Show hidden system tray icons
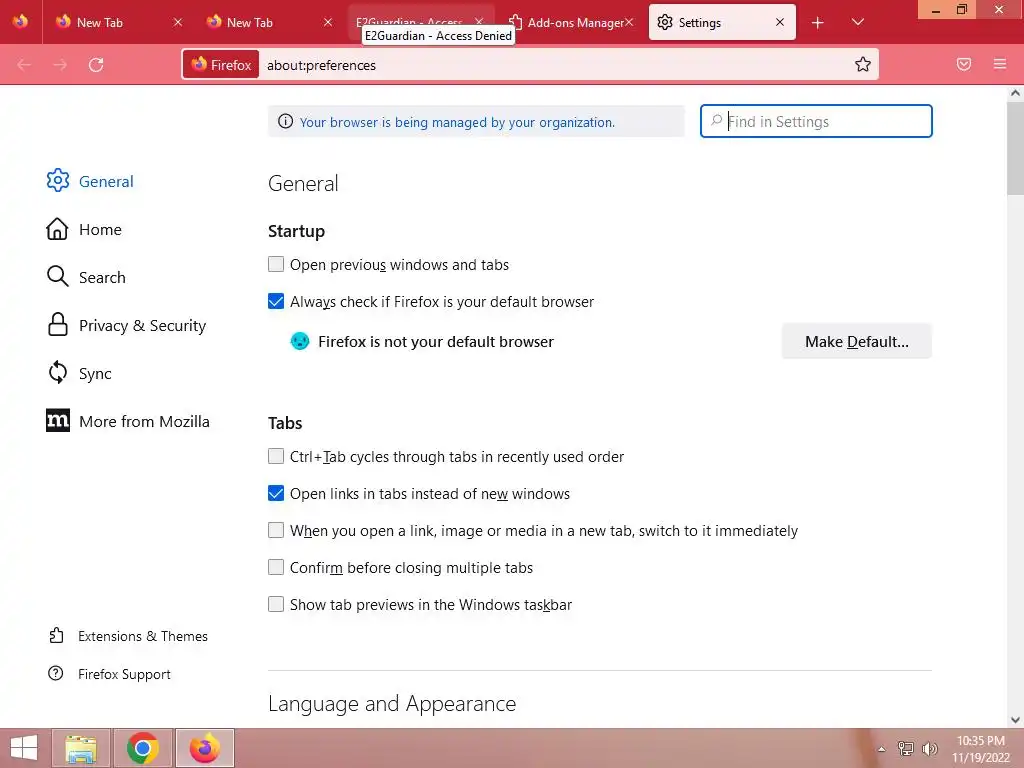 point(882,749)
